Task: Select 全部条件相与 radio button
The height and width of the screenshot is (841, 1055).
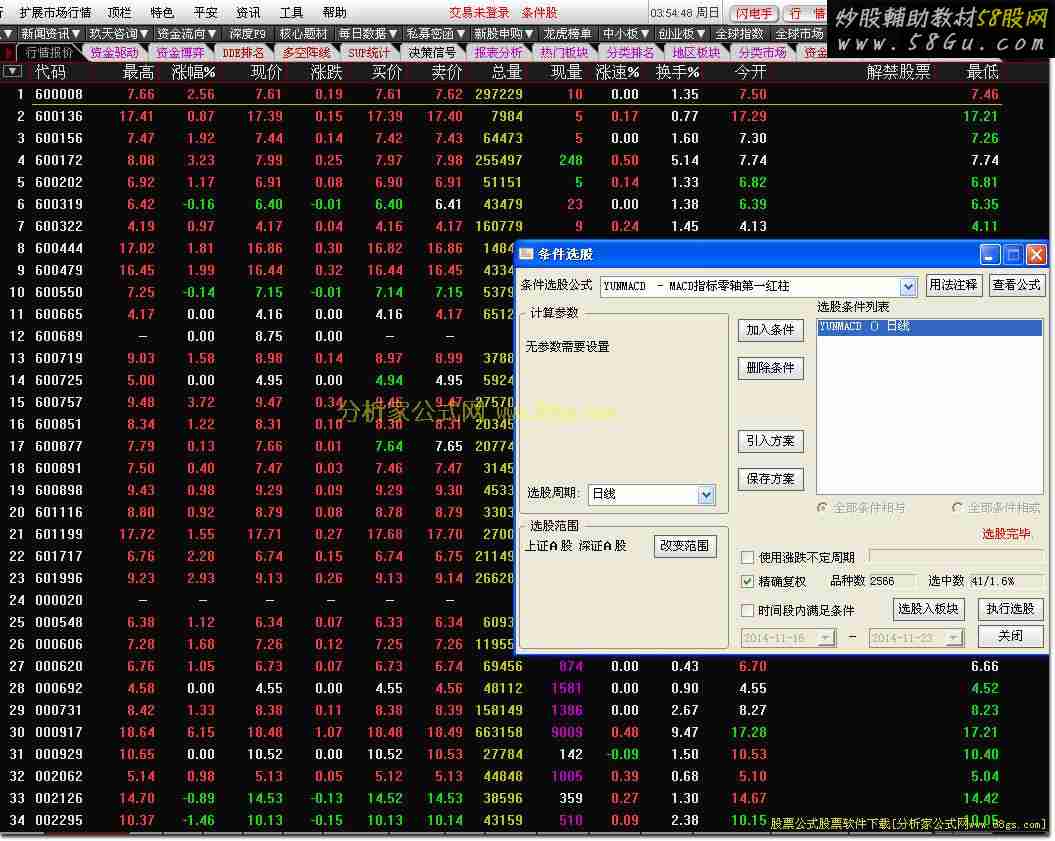Action: [x=822, y=507]
